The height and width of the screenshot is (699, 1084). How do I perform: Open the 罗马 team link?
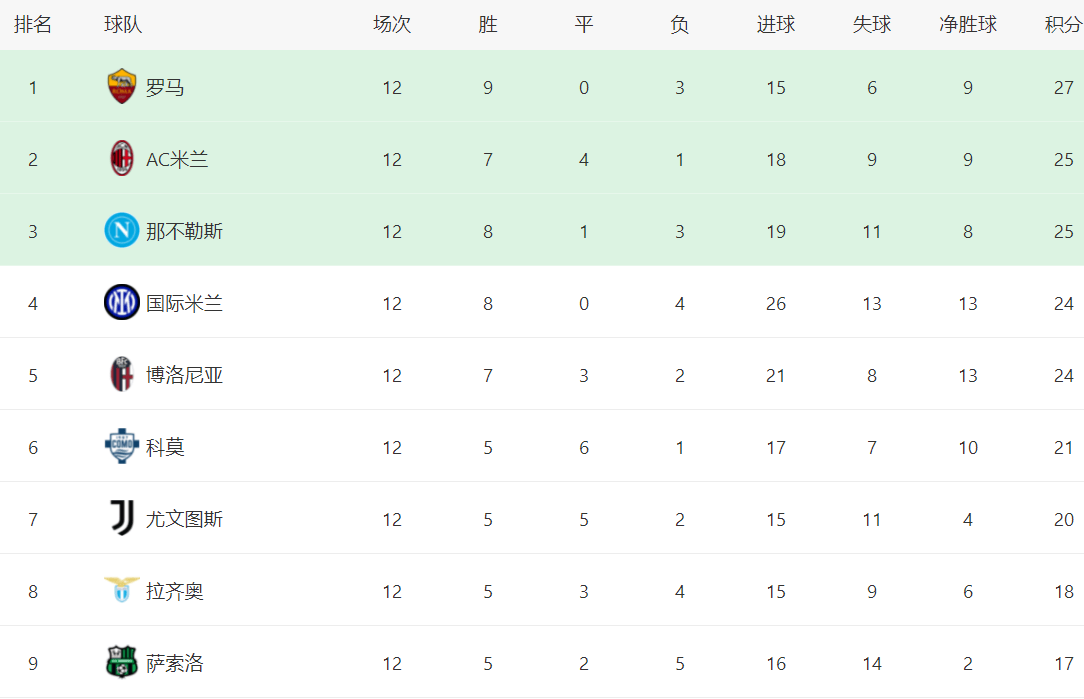coord(165,88)
